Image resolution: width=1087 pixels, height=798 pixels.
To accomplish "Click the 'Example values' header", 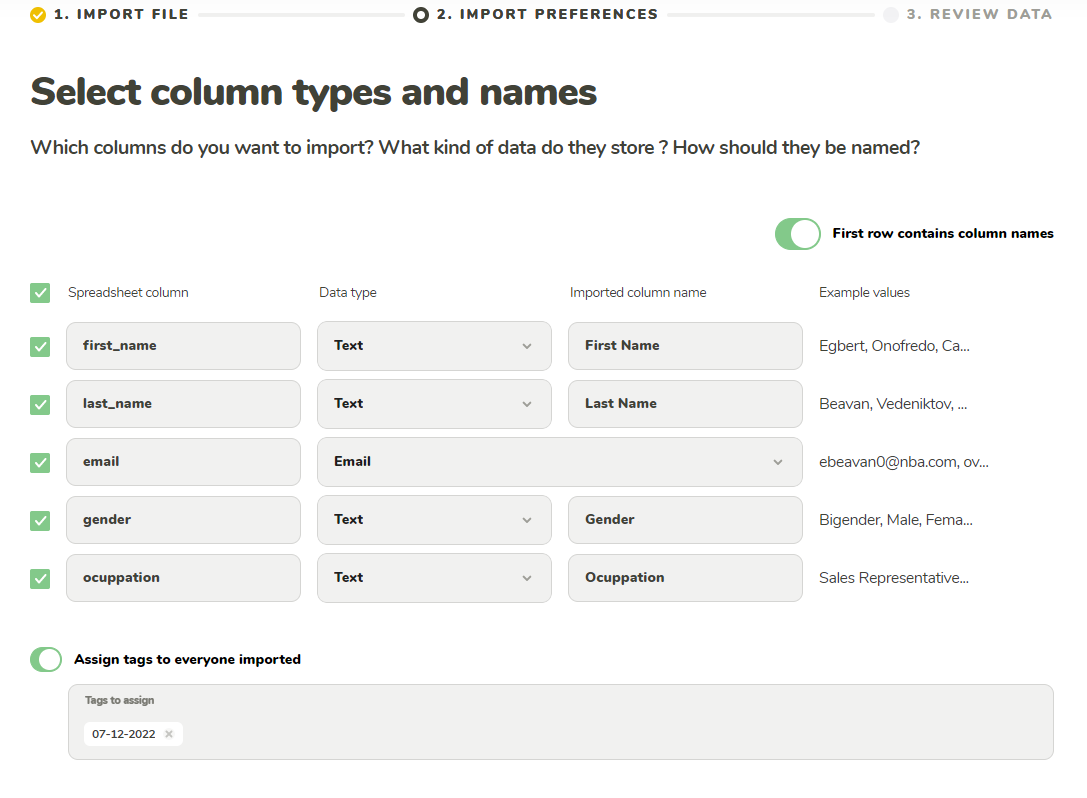I will pyautogui.click(x=864, y=293).
